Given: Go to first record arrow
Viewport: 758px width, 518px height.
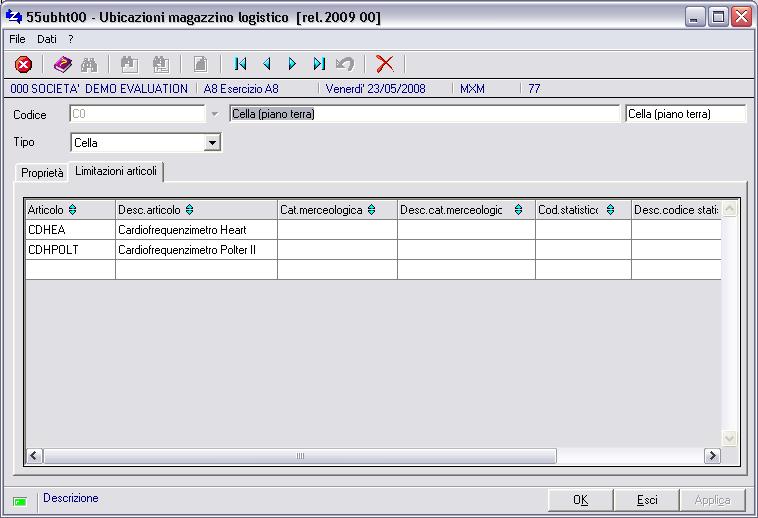Looking at the screenshot, I should pos(240,64).
